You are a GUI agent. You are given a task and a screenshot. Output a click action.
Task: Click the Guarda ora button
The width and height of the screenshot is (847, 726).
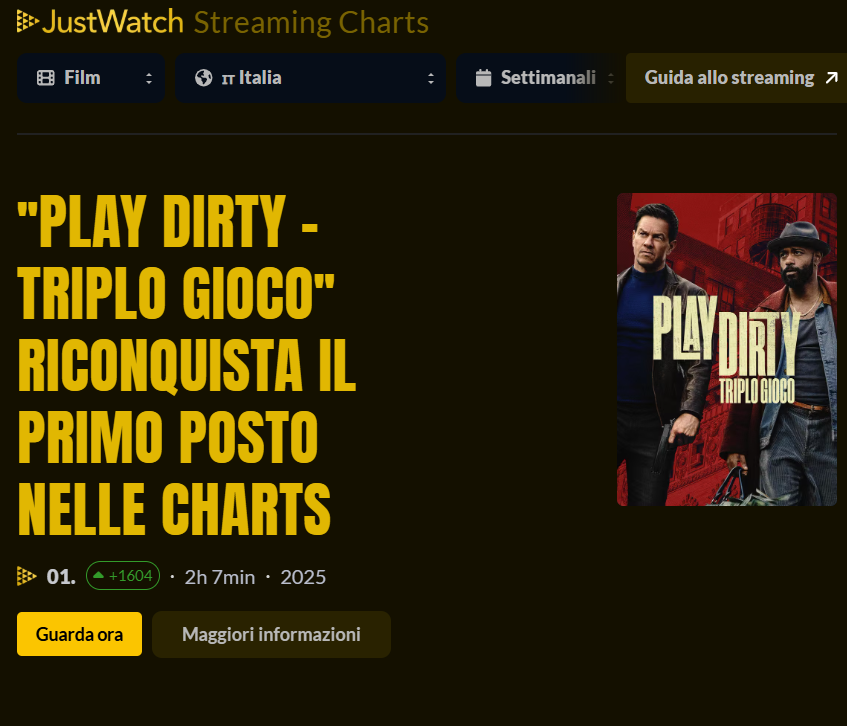(79, 634)
